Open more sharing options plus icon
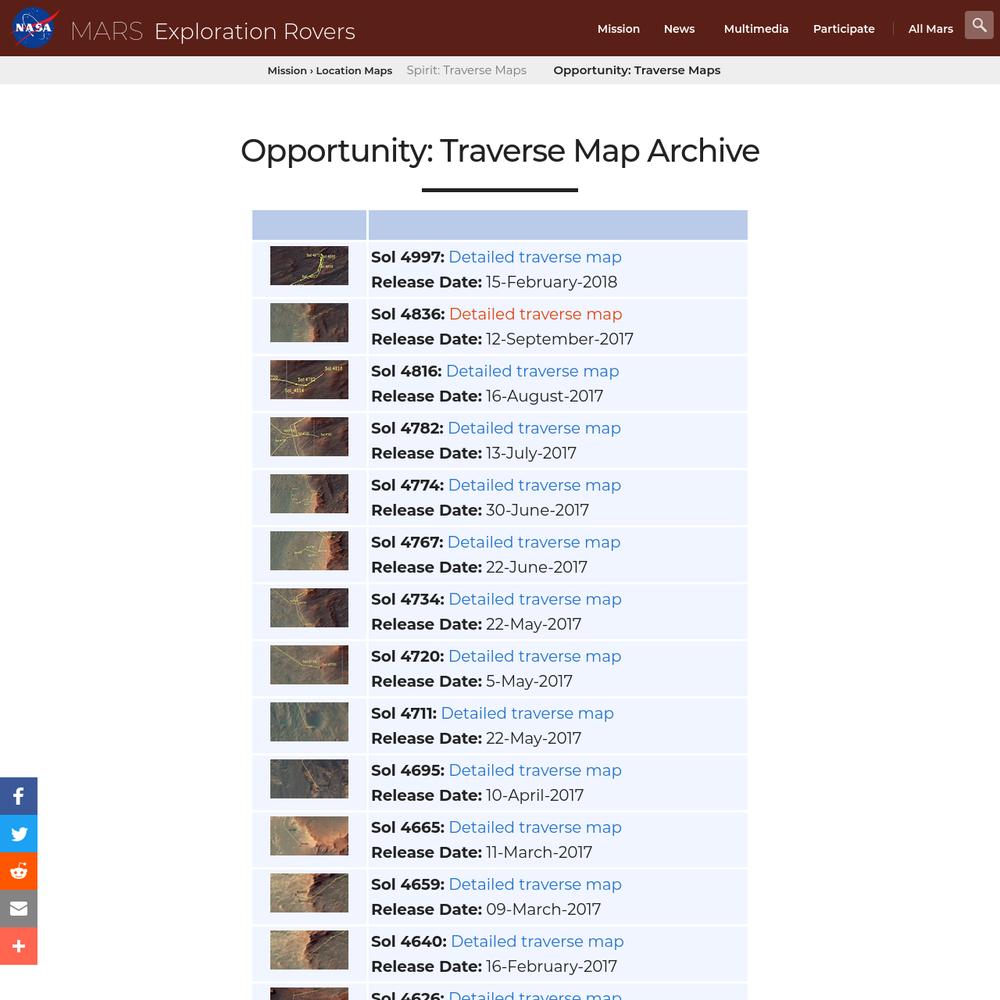The width and height of the screenshot is (1000, 1000). coord(18,946)
